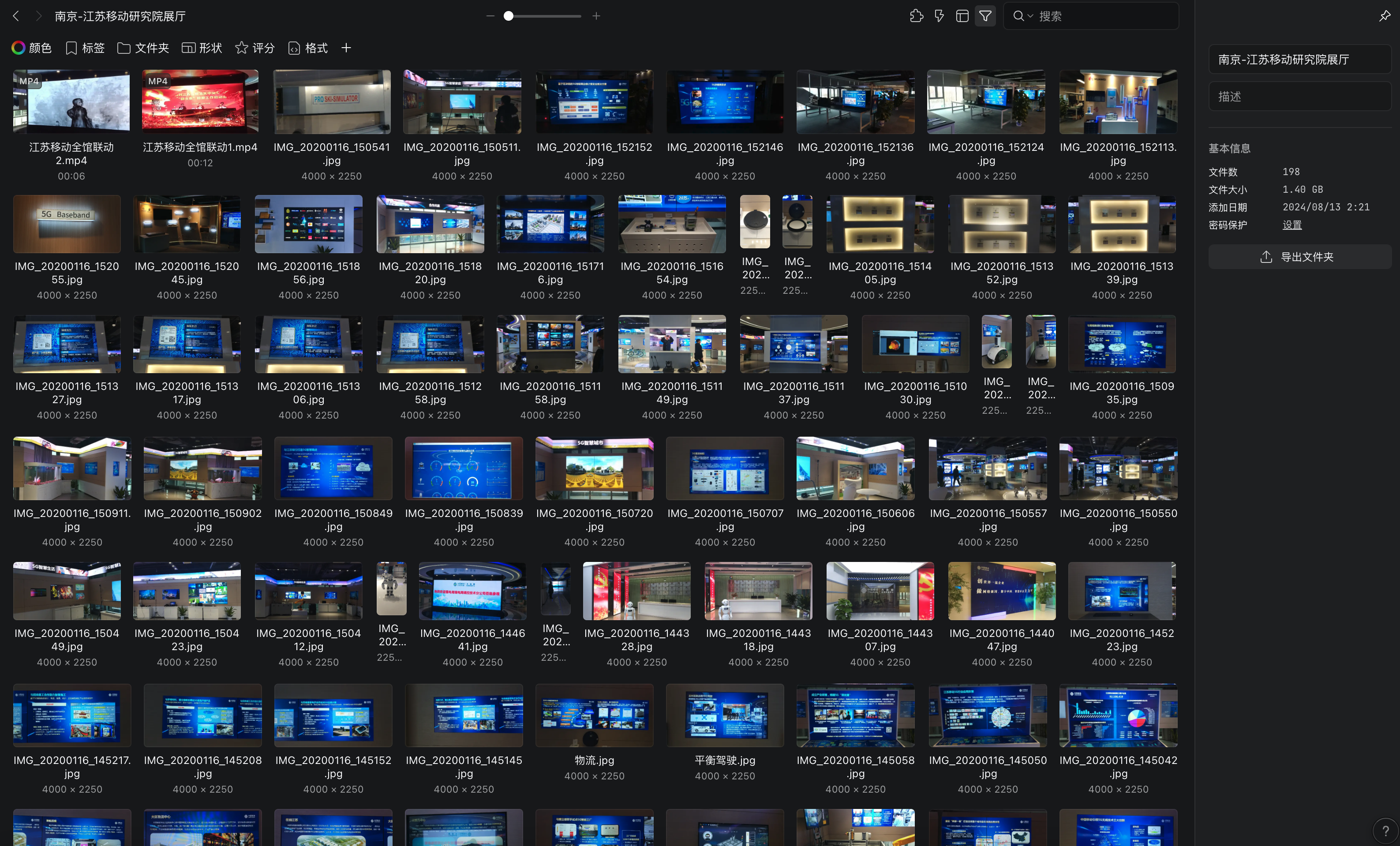1400x846 pixels.
Task: Click the zoom in plus icon
Action: [x=596, y=16]
